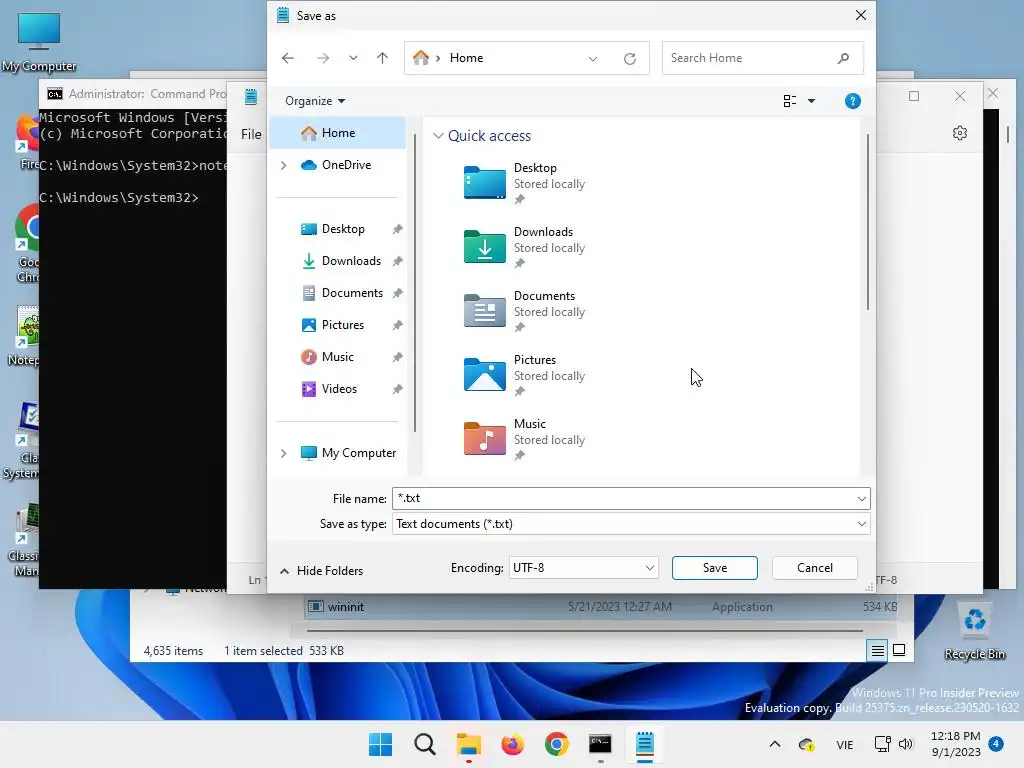Expand the My Computer tree node
Viewport: 1024px width, 768px height.
point(283,453)
